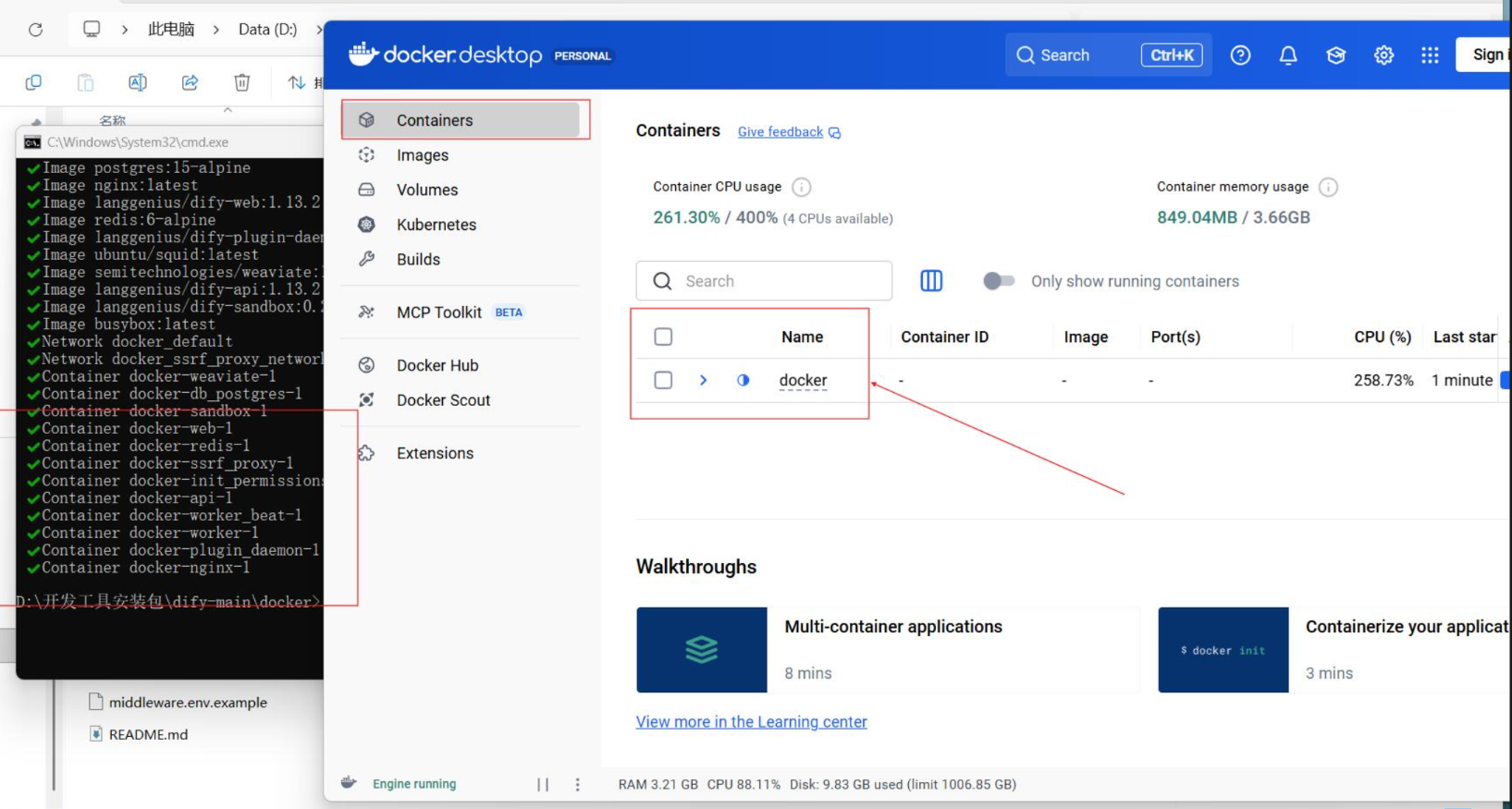
Task: Click the Port(s) column header
Action: click(x=1175, y=337)
